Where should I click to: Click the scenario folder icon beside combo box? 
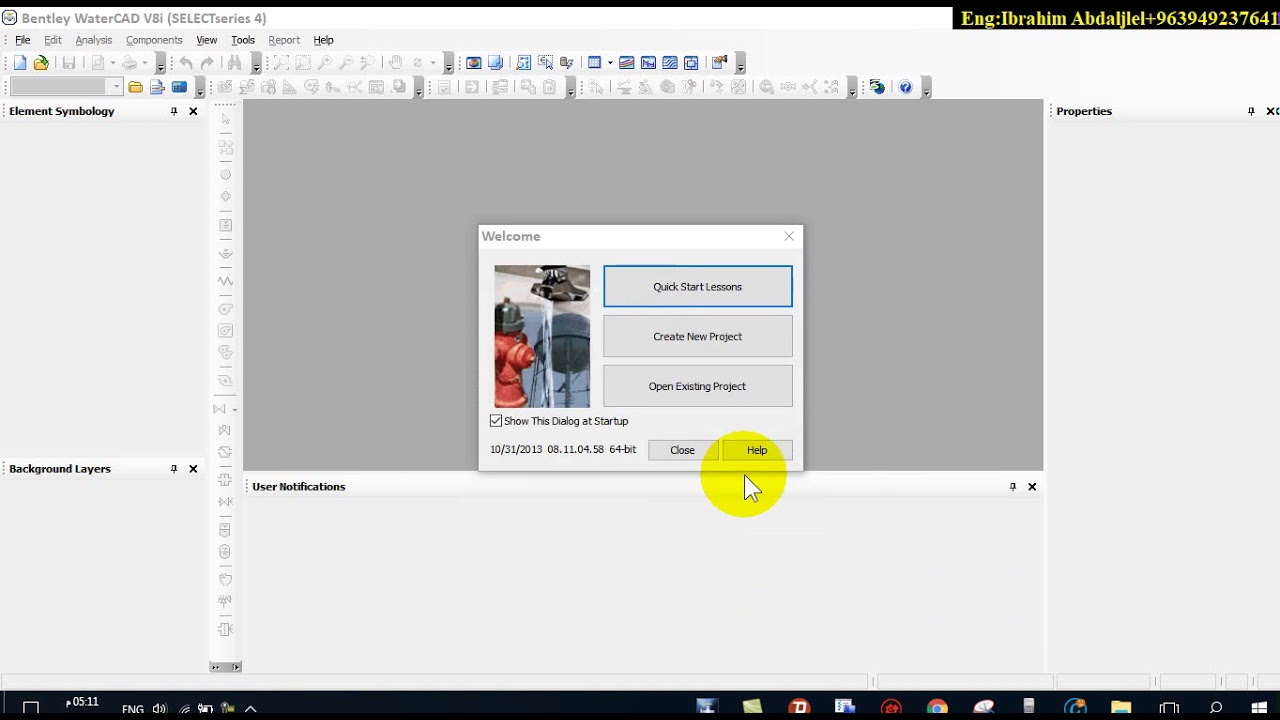coord(135,87)
